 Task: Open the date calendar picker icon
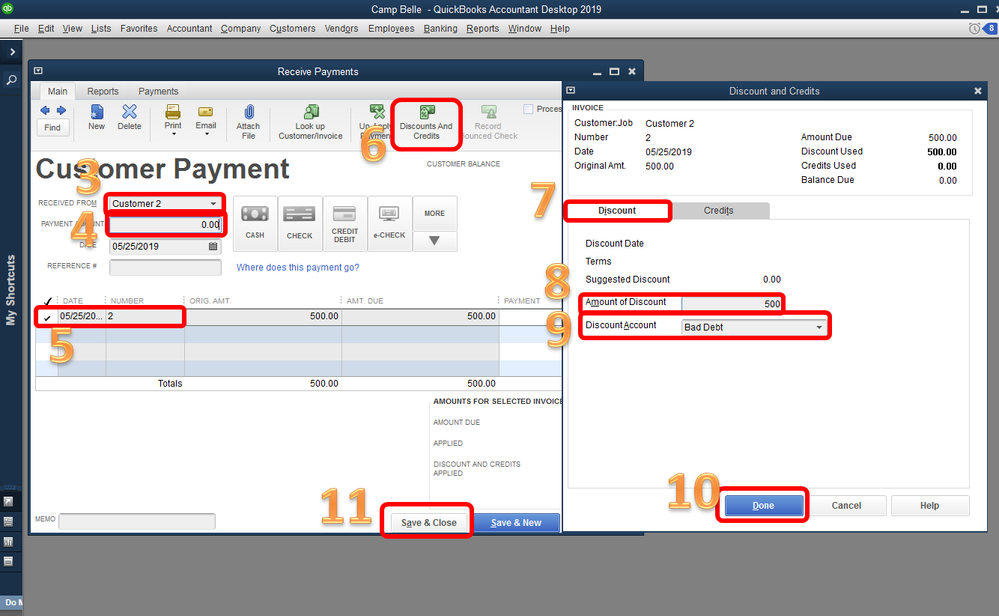pos(213,247)
